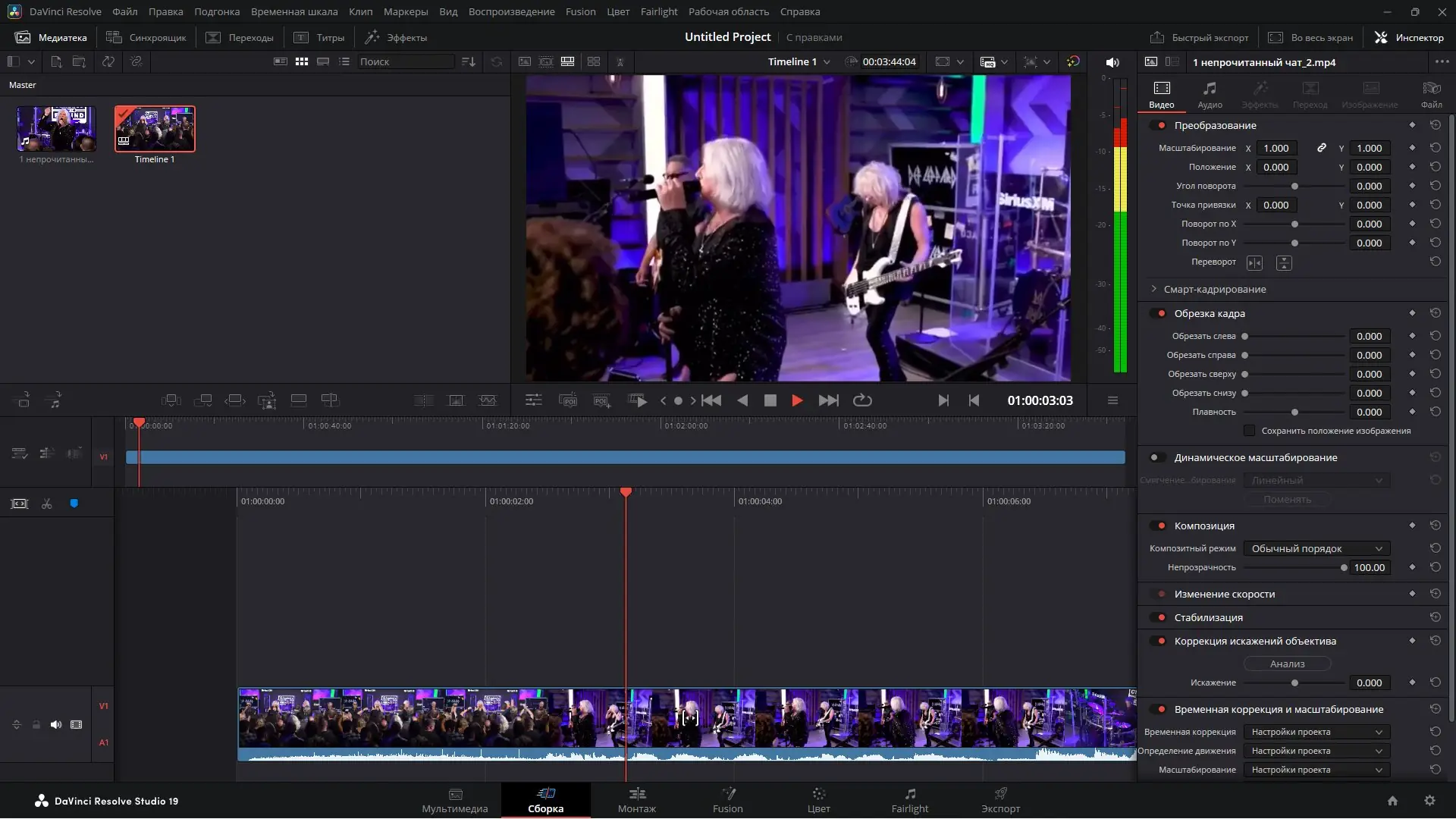
Task: Jump to the first frame
Action: click(x=711, y=401)
